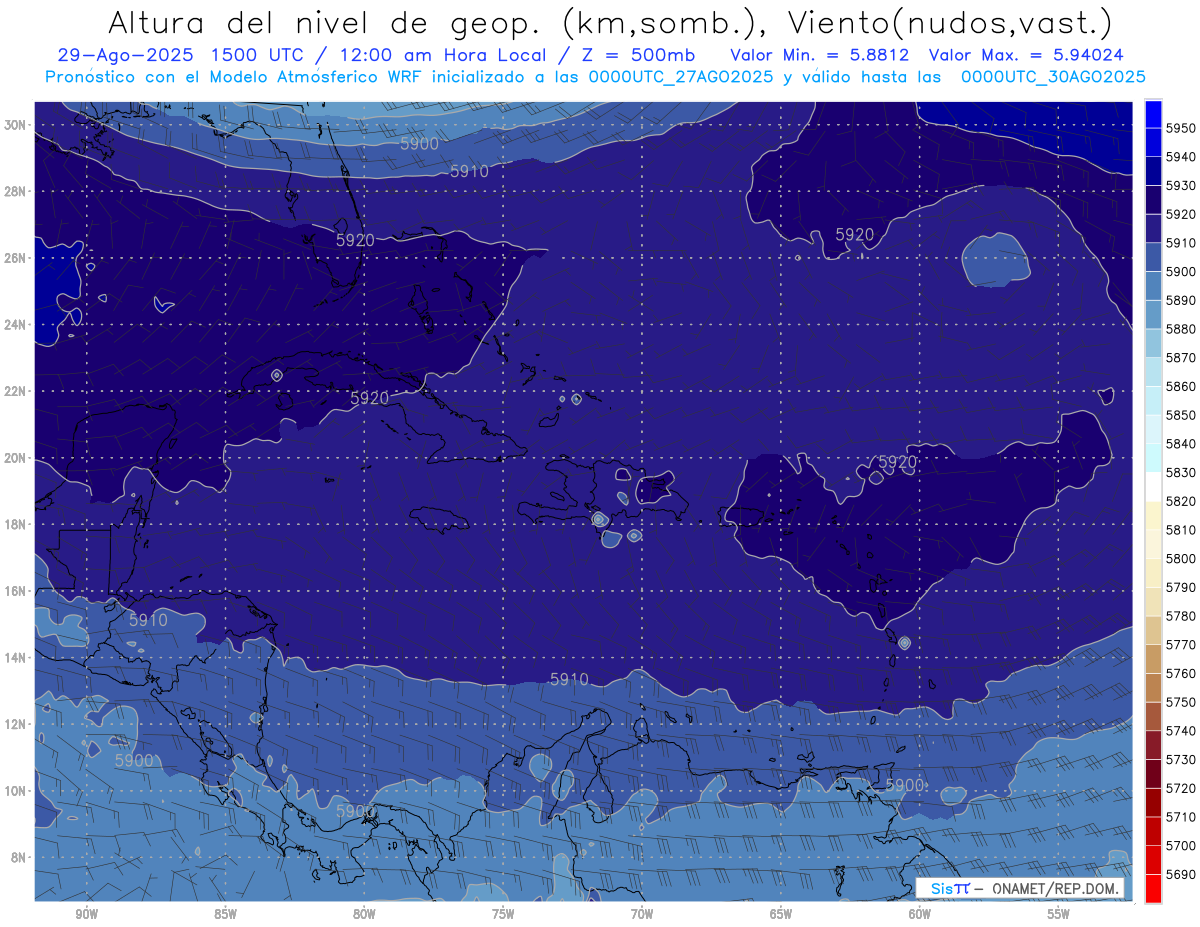Click the "5890" colorbar legend value
Viewport: 1200px width, 927px height.
(1180, 300)
